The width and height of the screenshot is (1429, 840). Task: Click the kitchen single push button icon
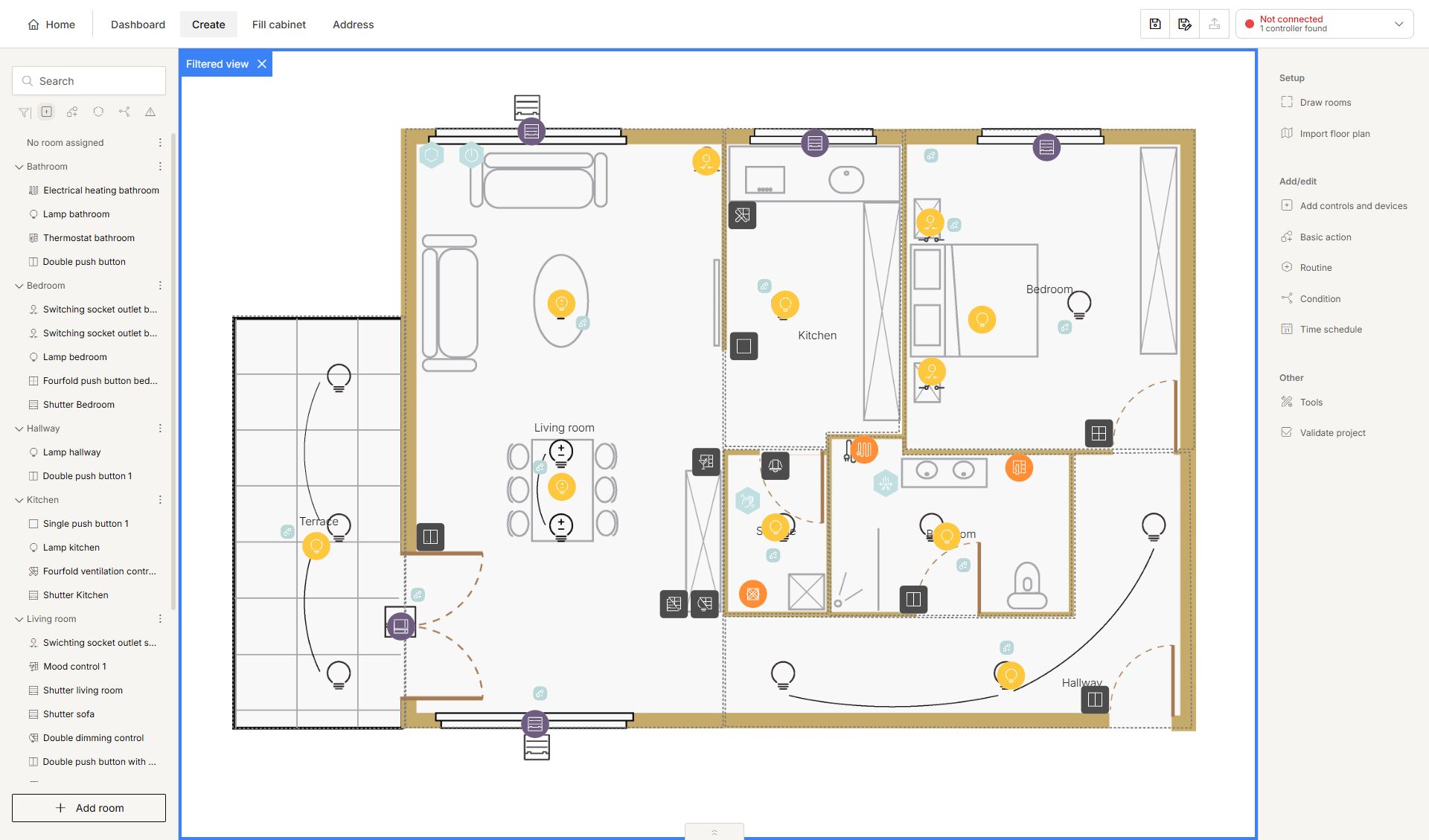tap(744, 346)
